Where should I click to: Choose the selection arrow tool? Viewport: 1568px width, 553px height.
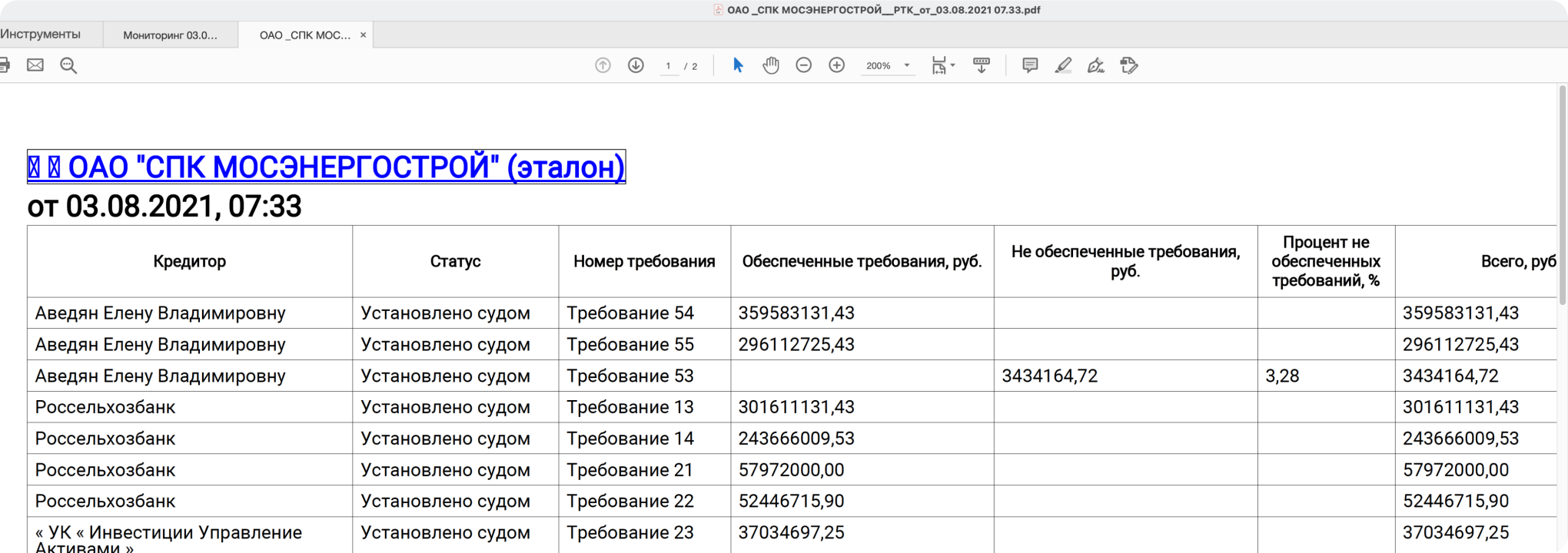click(x=738, y=65)
